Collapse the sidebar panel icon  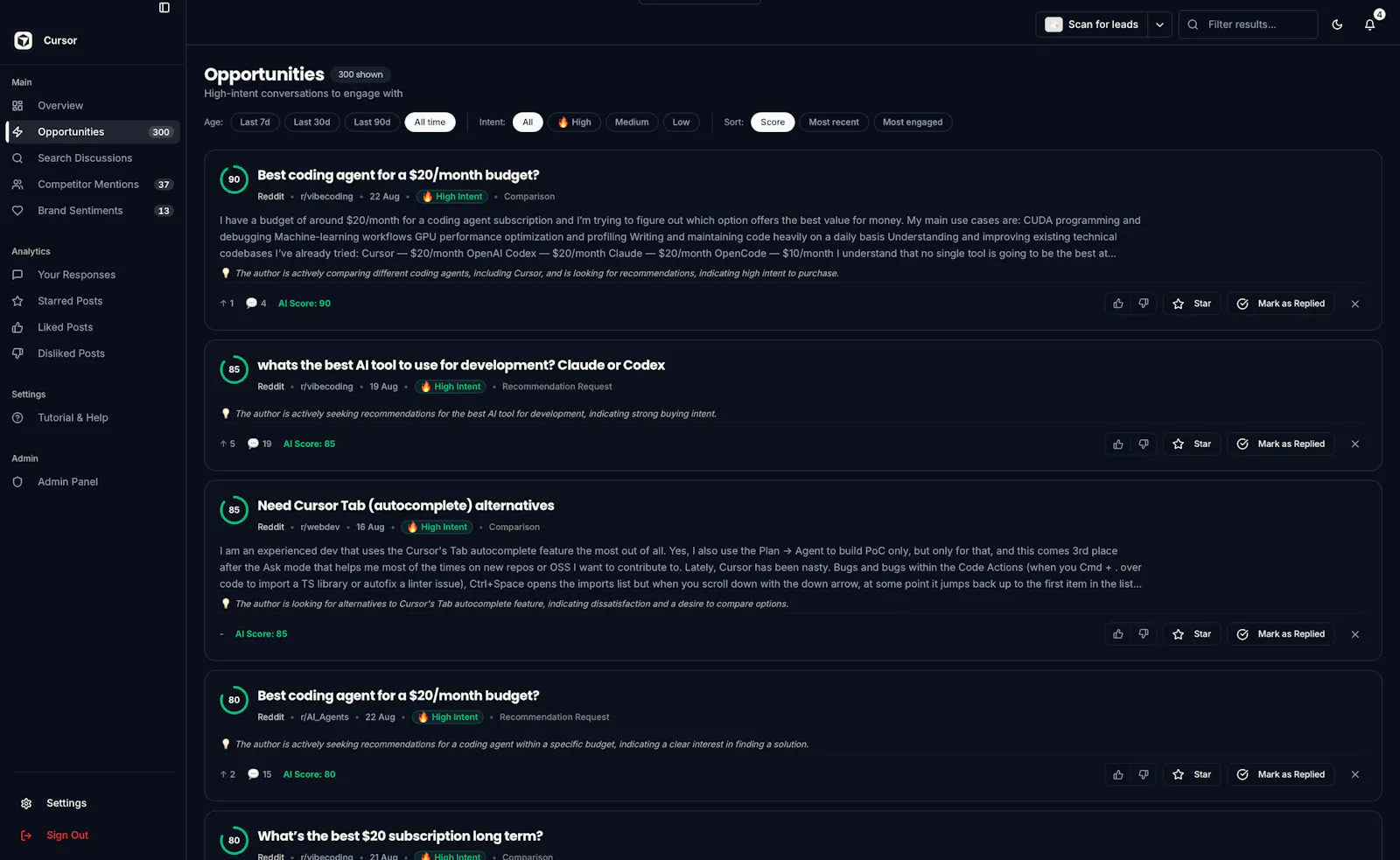click(164, 8)
